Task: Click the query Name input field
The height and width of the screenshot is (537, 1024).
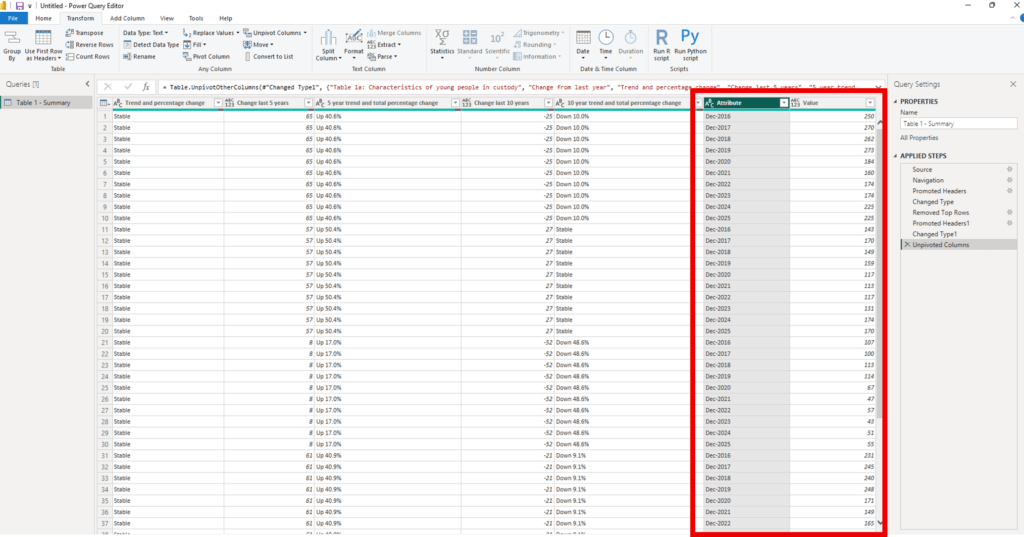Action: pyautogui.click(x=957, y=124)
